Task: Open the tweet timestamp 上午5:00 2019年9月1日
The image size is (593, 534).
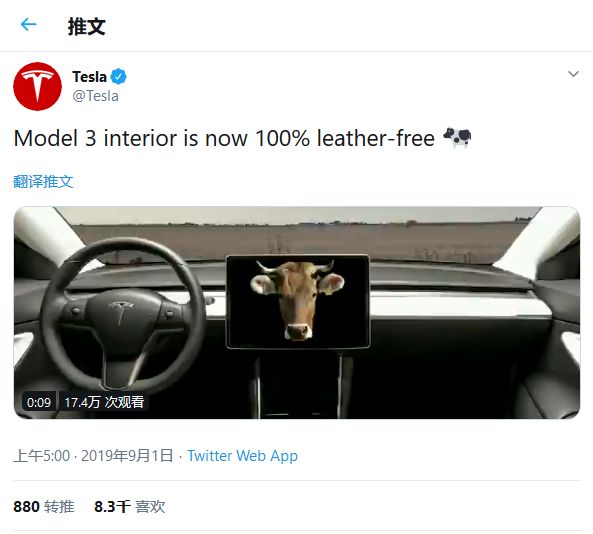Action: coord(93,456)
